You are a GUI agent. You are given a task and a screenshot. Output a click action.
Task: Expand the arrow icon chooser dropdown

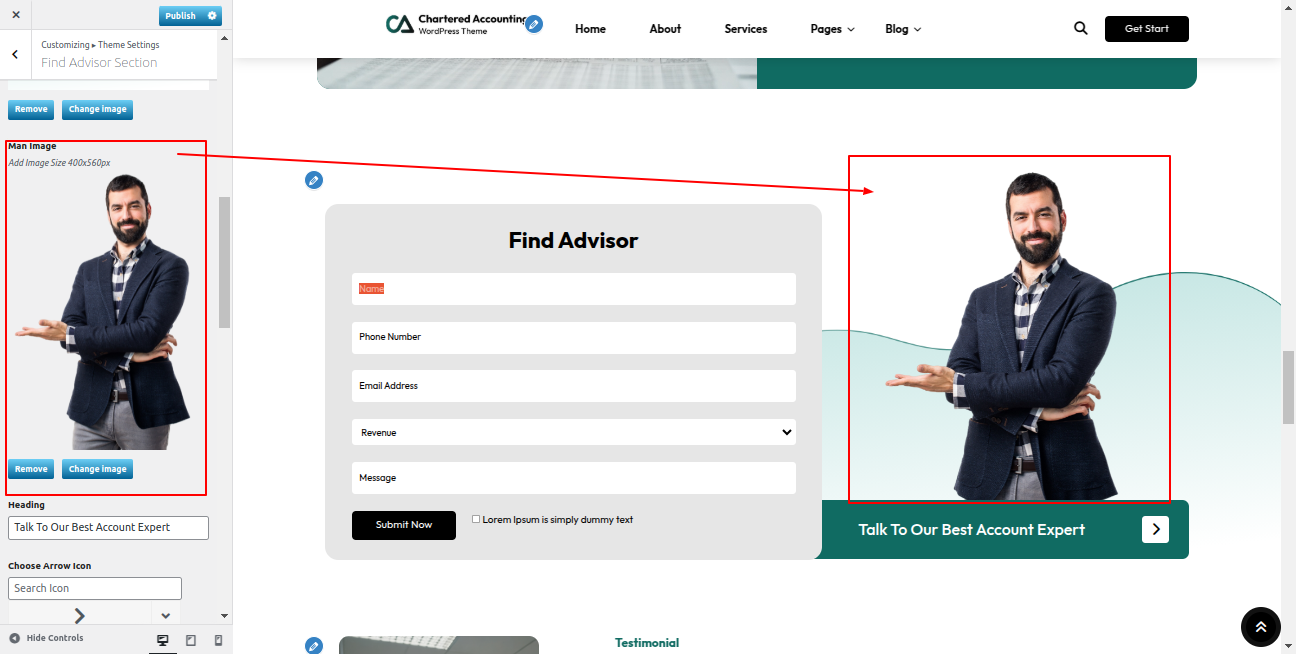point(166,615)
